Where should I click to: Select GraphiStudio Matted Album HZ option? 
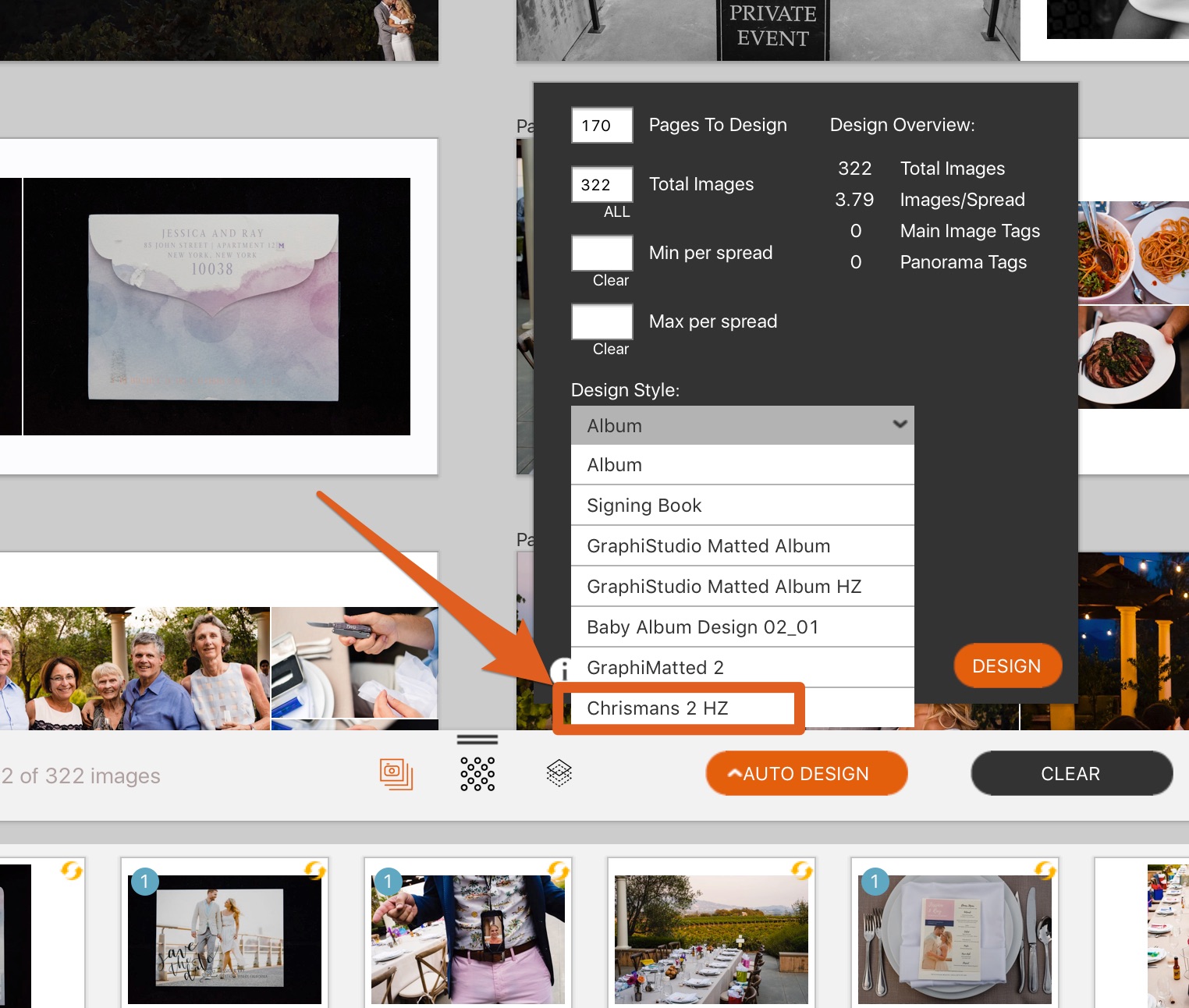click(742, 587)
